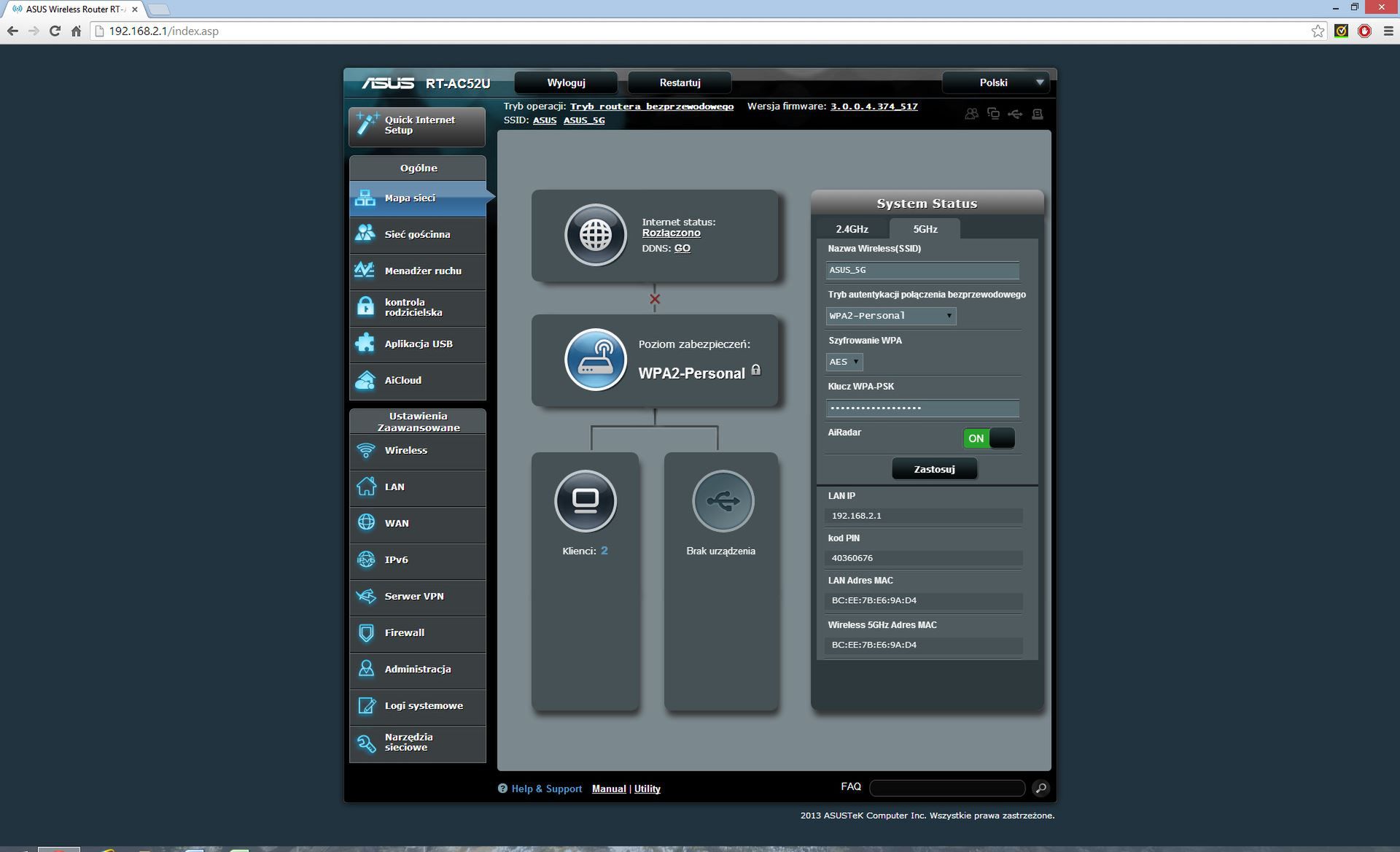
Task: Click the Rozłączono internet status link
Action: point(671,233)
